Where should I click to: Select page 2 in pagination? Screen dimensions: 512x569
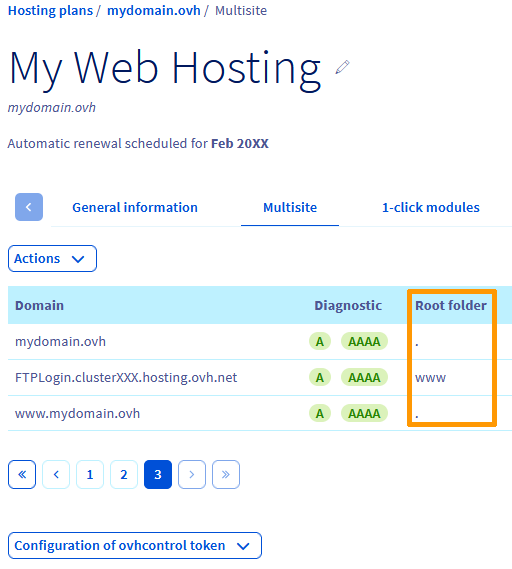click(x=124, y=474)
